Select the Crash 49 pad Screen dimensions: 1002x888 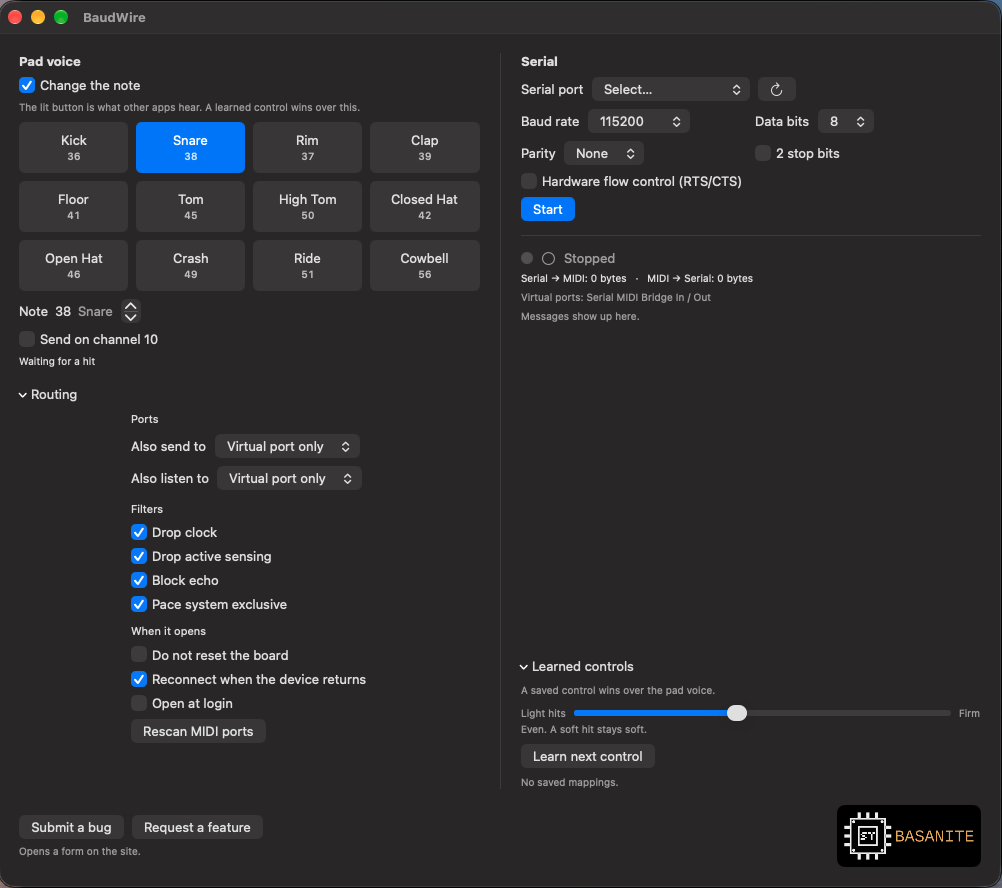pos(190,266)
